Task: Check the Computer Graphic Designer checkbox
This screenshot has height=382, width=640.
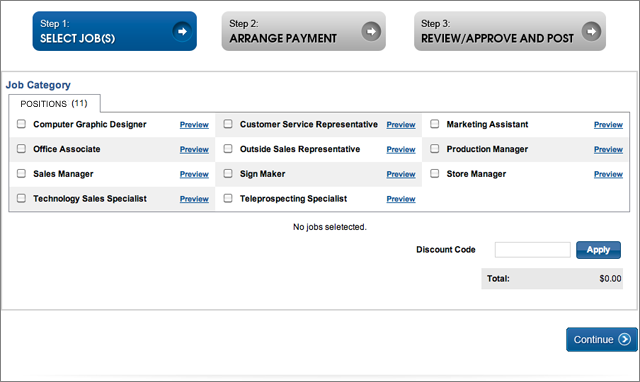Action: [21, 124]
